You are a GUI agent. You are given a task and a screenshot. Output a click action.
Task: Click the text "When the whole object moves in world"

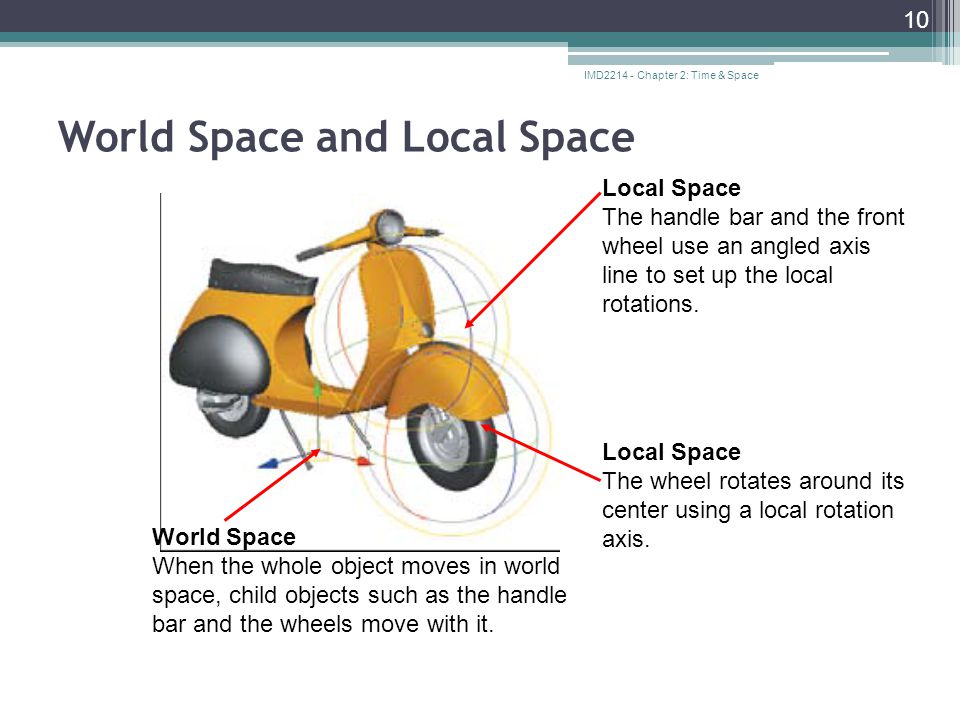pos(356,566)
